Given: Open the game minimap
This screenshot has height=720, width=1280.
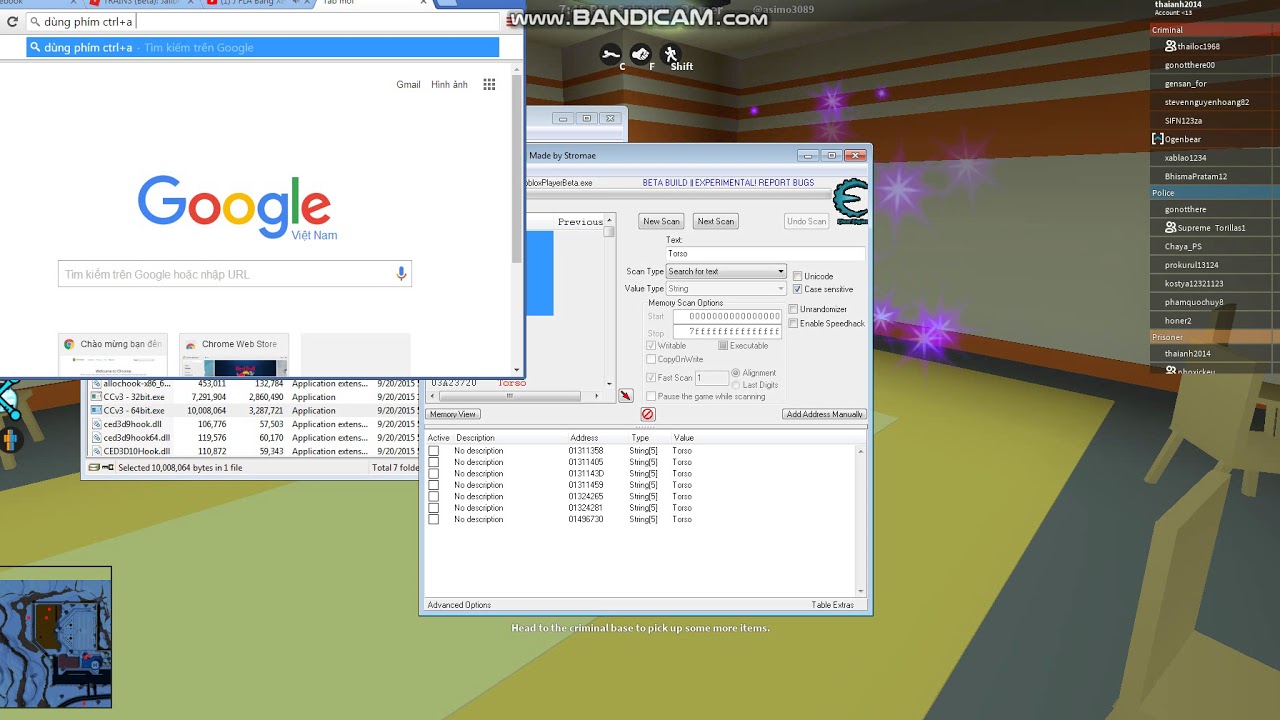Looking at the screenshot, I should (56, 637).
